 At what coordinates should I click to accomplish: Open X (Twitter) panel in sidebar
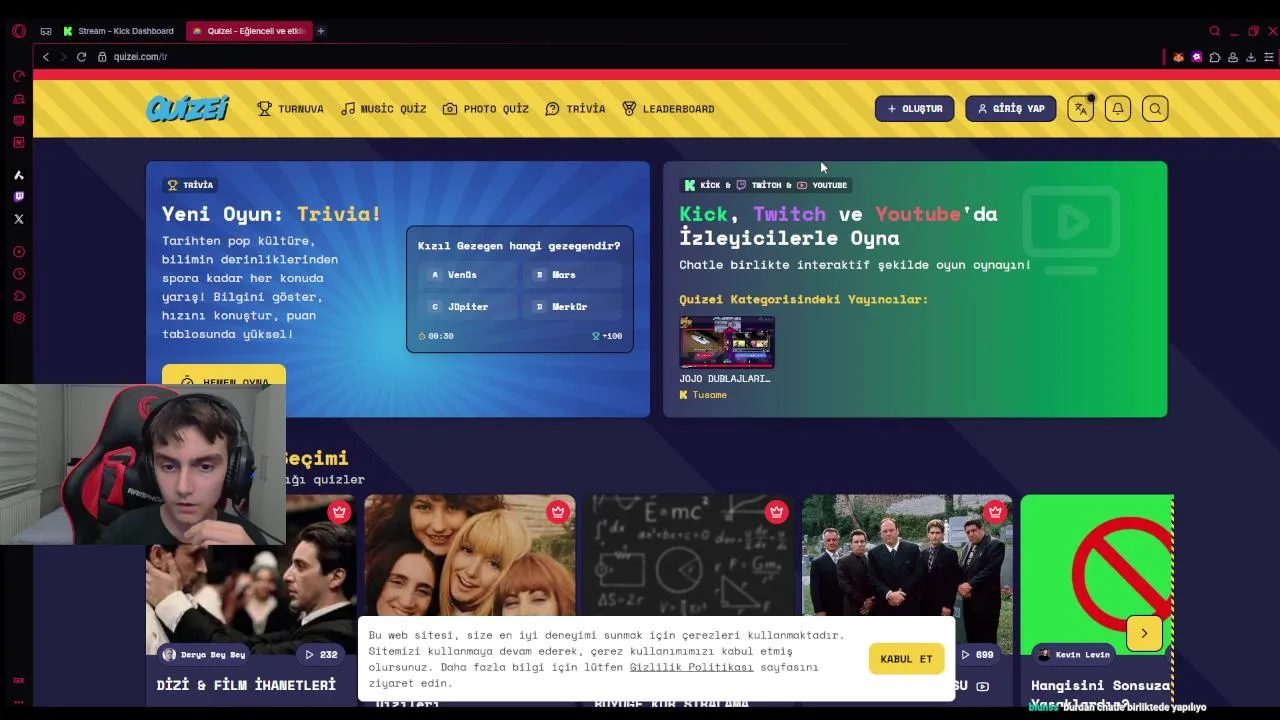18,219
